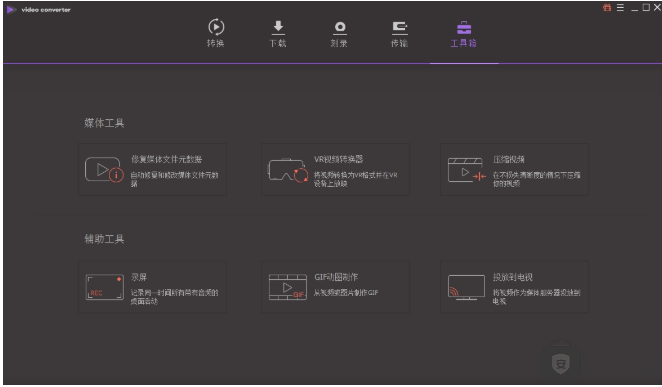Click the REC screen recorder icon
This screenshot has height=387, width=662.
click(105, 287)
